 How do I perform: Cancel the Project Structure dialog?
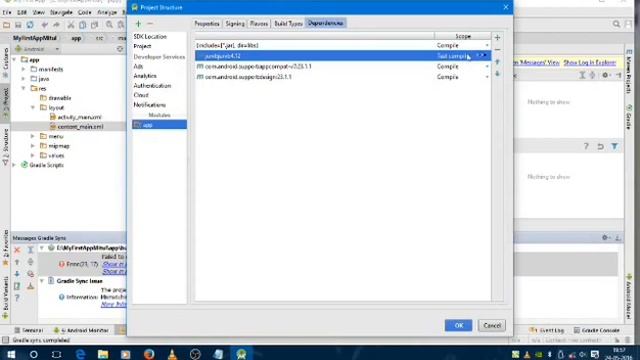pos(492,325)
